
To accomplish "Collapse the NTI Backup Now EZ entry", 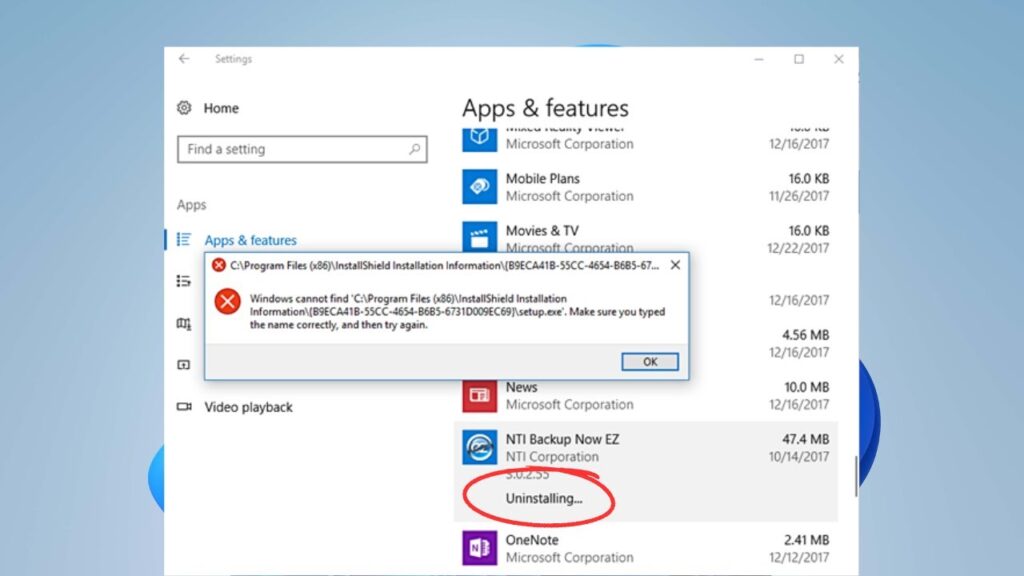I will coord(600,447).
